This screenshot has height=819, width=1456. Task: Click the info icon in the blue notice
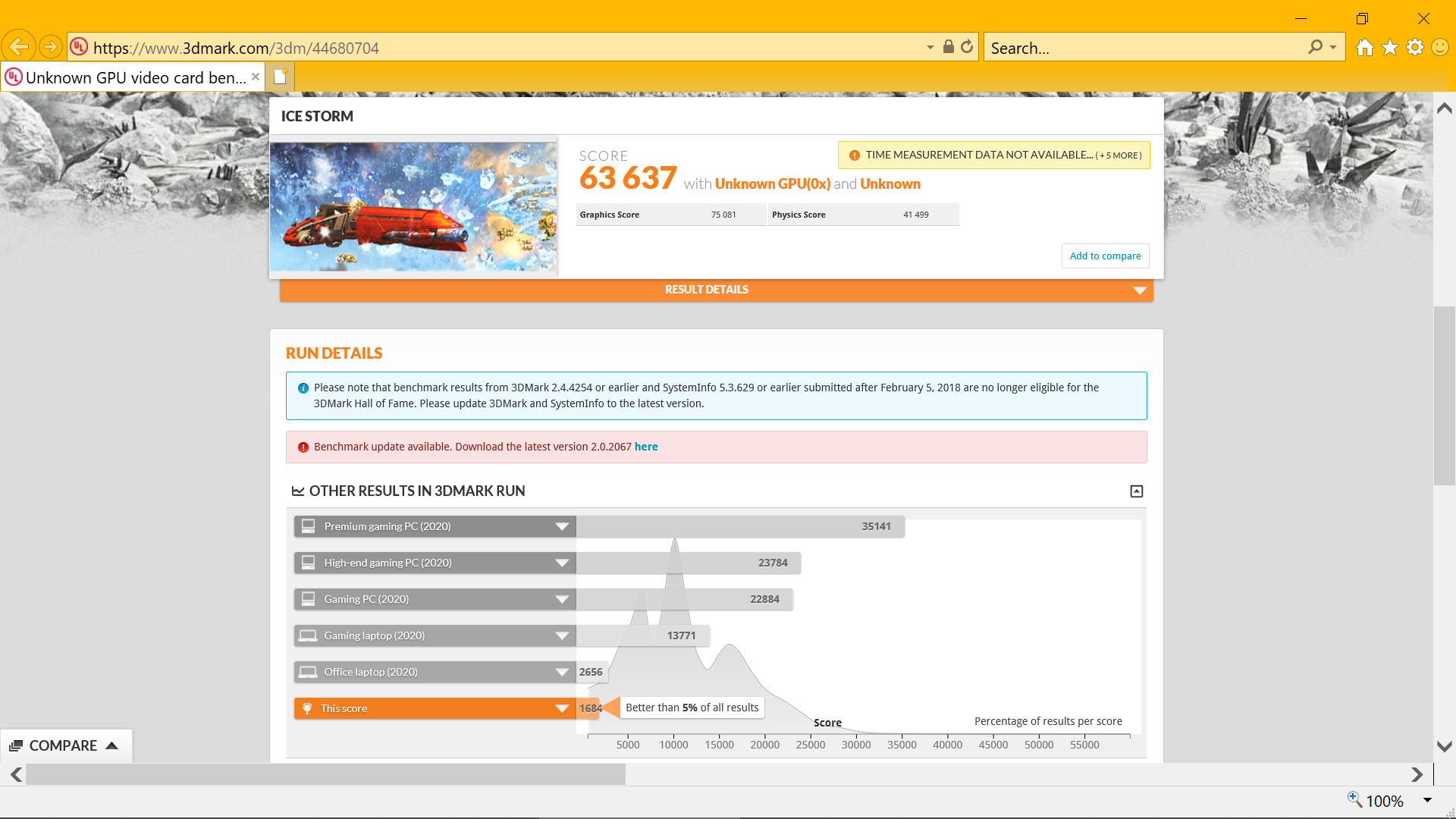point(303,388)
